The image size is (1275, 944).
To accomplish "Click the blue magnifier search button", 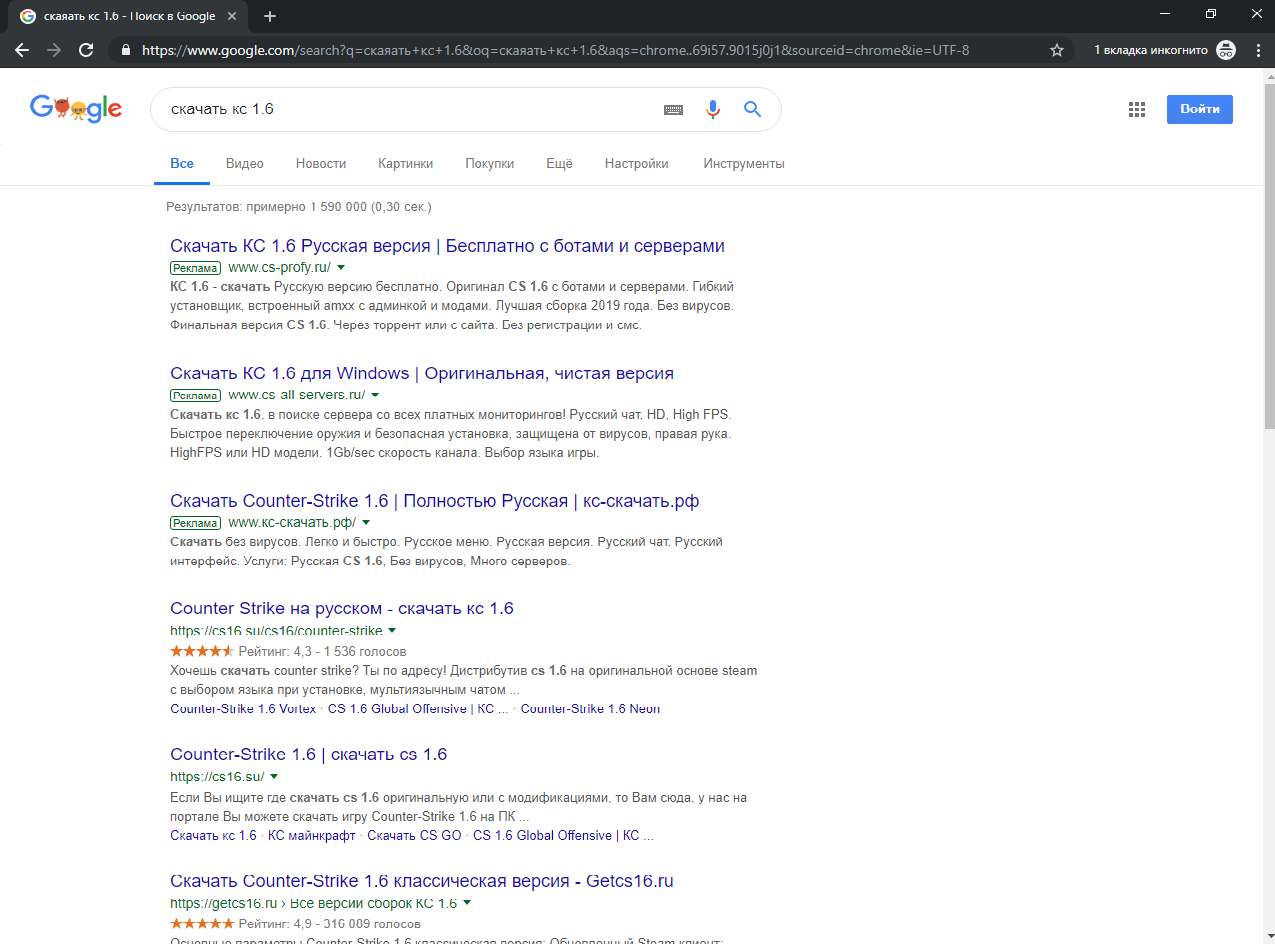I will click(x=753, y=109).
